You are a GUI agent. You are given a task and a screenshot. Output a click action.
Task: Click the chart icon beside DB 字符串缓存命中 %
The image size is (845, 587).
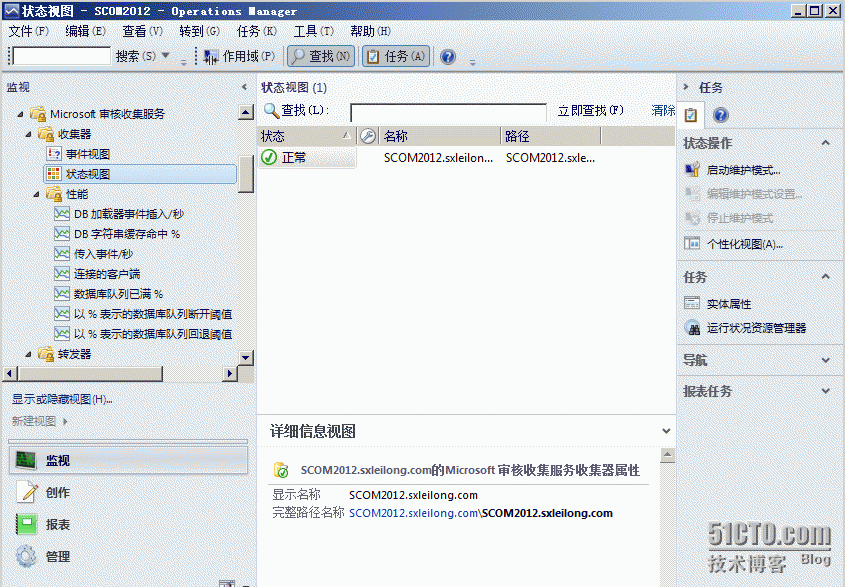coord(62,234)
